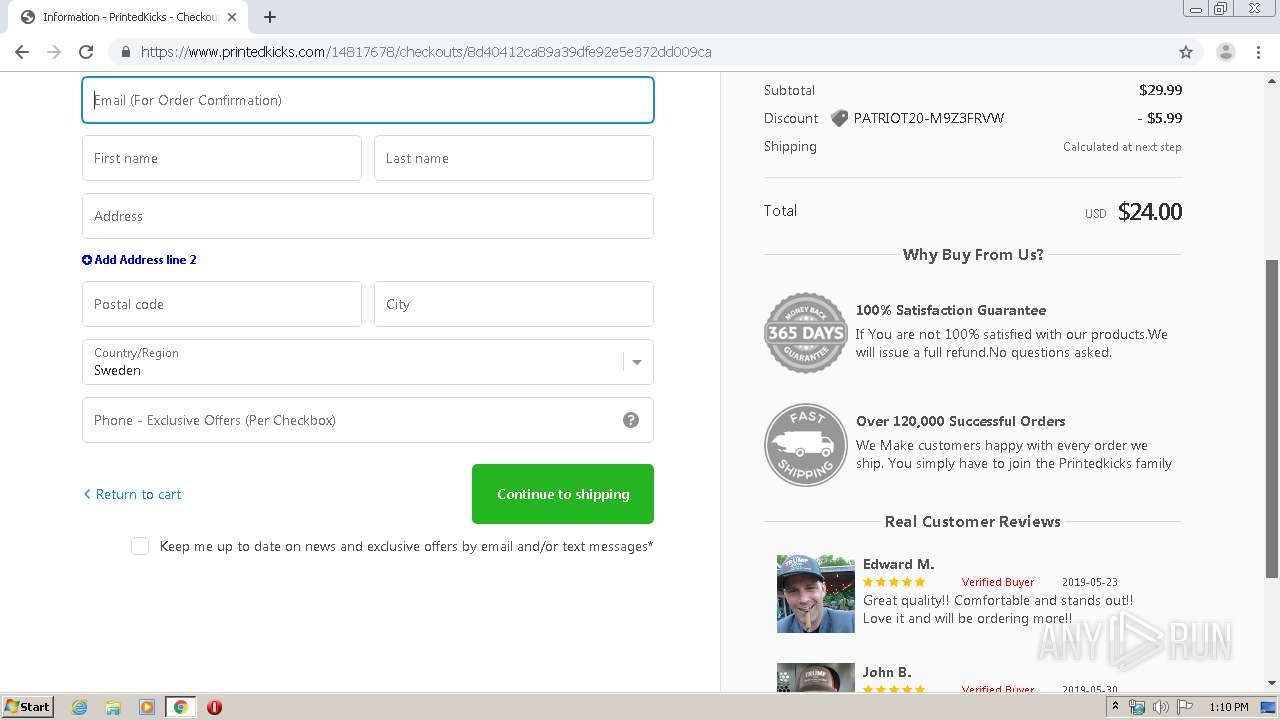Click the page vertical scrollbar thumb
Viewport: 1280px width, 720px height.
point(1272,418)
